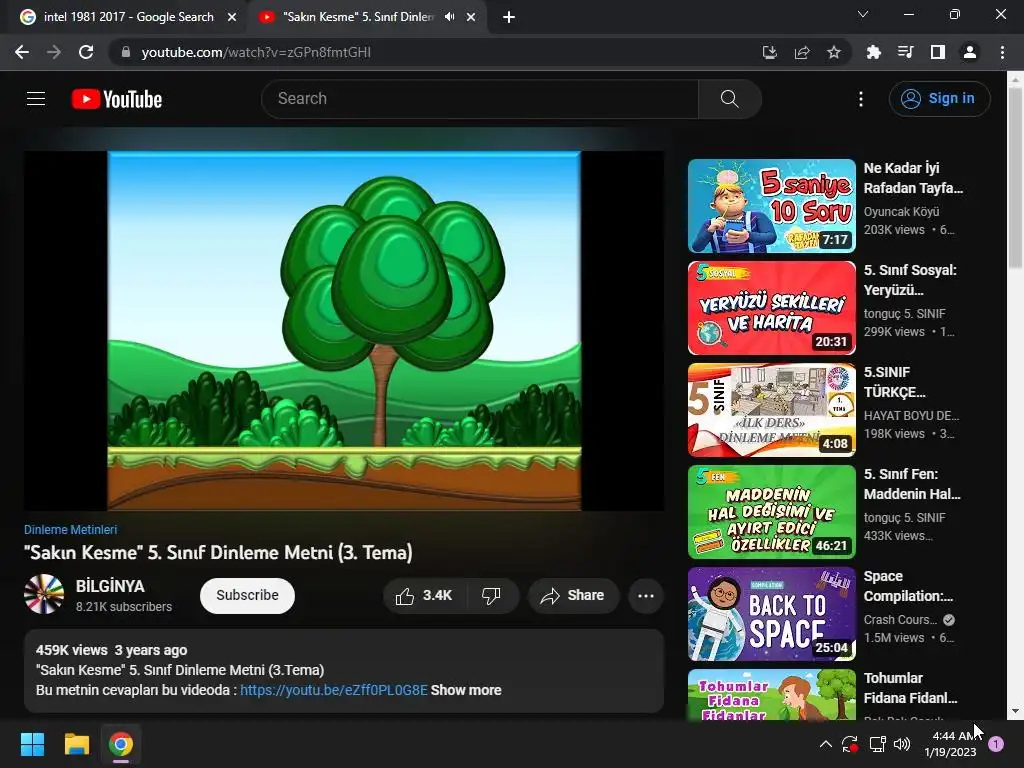Image resolution: width=1024 pixels, height=768 pixels.
Task: Open Space Compilation video title
Action: click(908, 586)
